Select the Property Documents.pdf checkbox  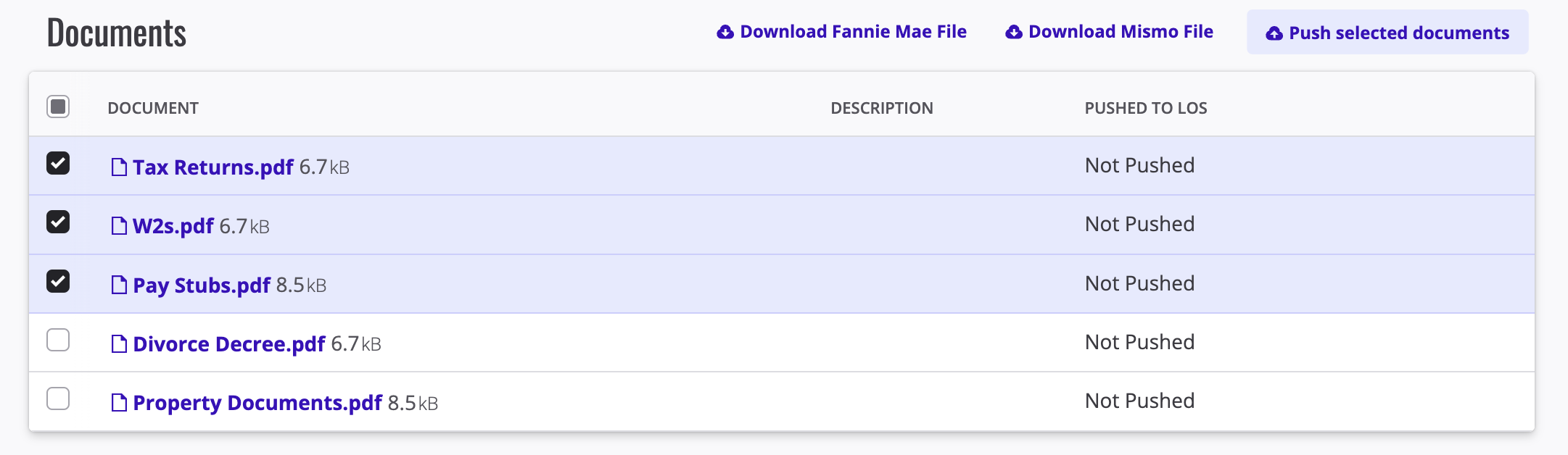pos(58,398)
